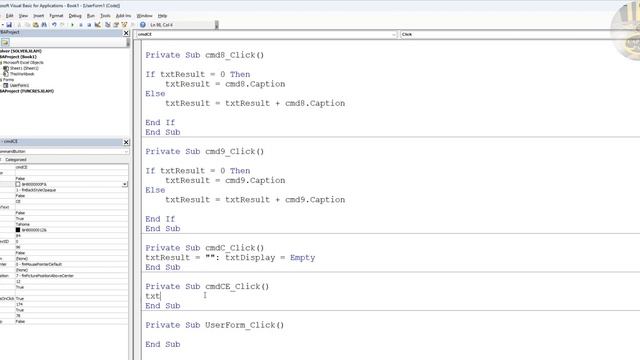
Task: Click the Redo arrow icon
Action: (62, 25)
